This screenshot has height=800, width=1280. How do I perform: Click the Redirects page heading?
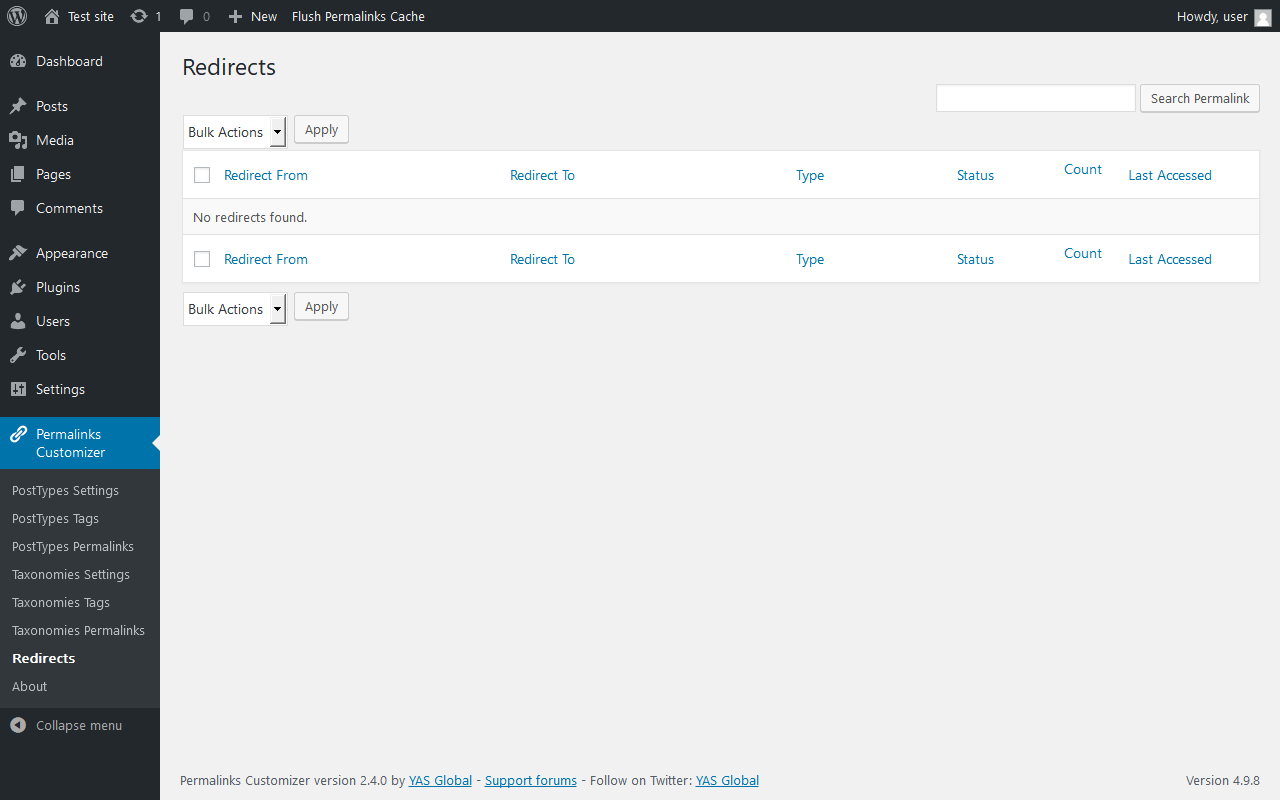(x=229, y=67)
